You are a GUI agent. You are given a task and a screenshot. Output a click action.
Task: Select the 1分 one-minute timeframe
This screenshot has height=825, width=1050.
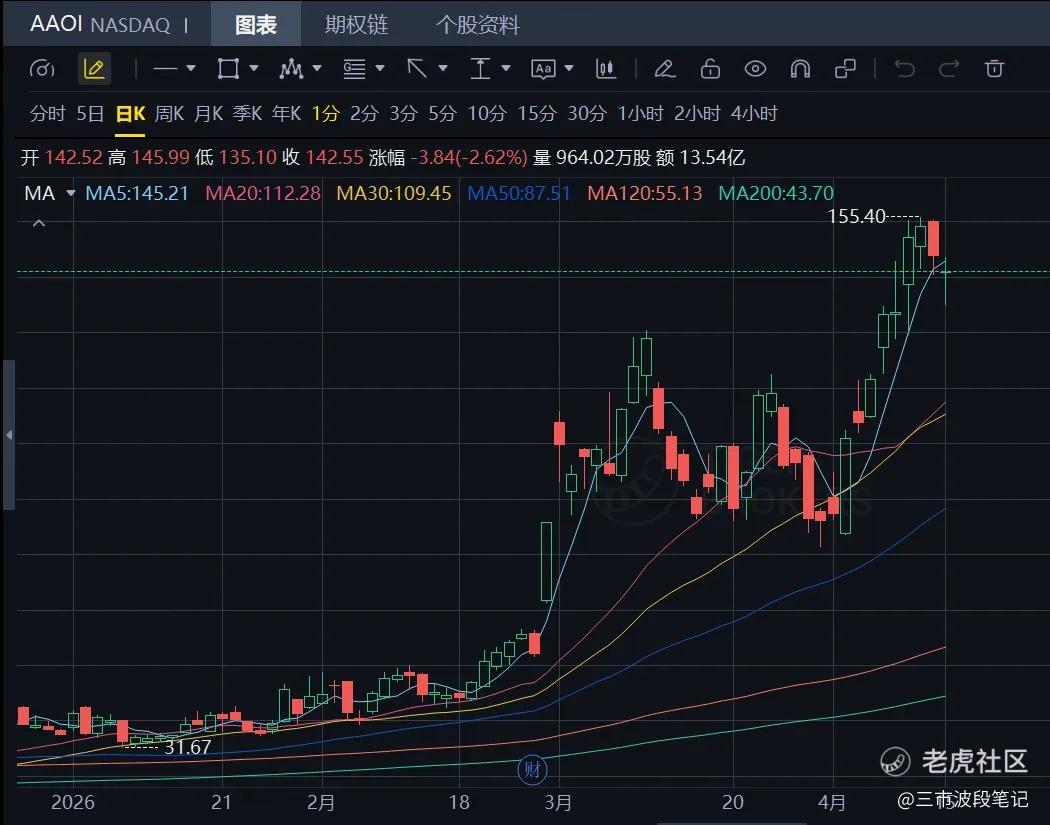[x=325, y=113]
